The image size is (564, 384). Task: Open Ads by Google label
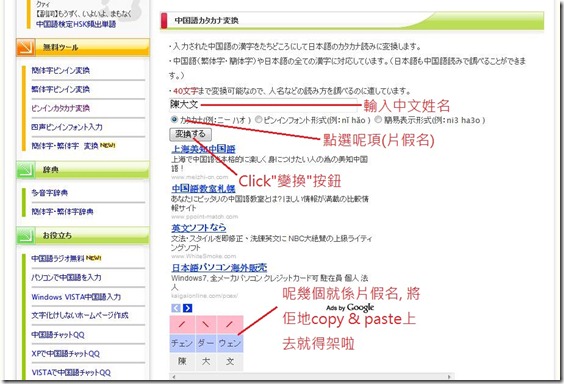coord(350,308)
